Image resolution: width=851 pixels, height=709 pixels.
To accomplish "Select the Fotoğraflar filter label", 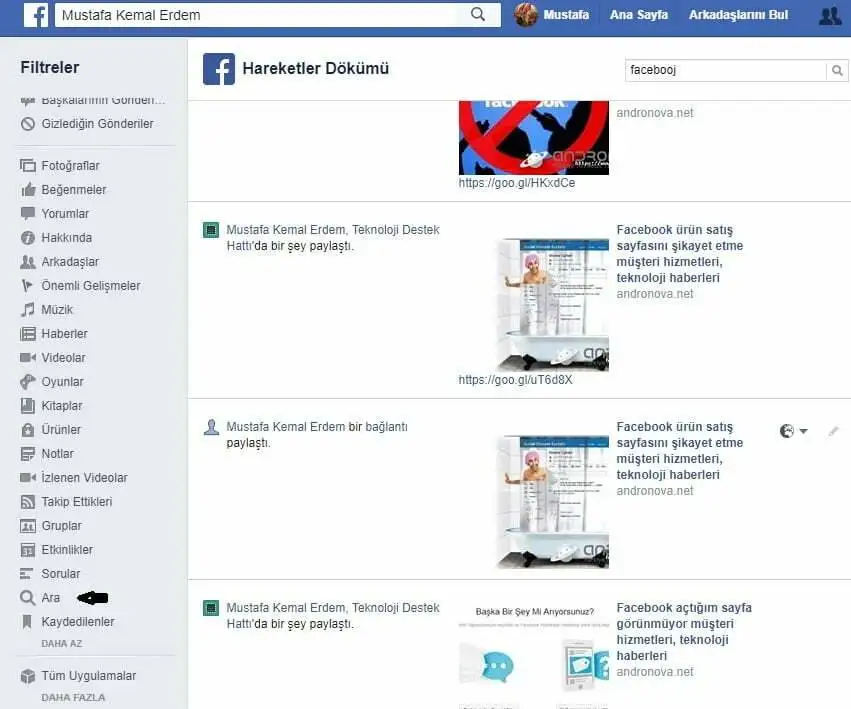I will coord(71,166).
